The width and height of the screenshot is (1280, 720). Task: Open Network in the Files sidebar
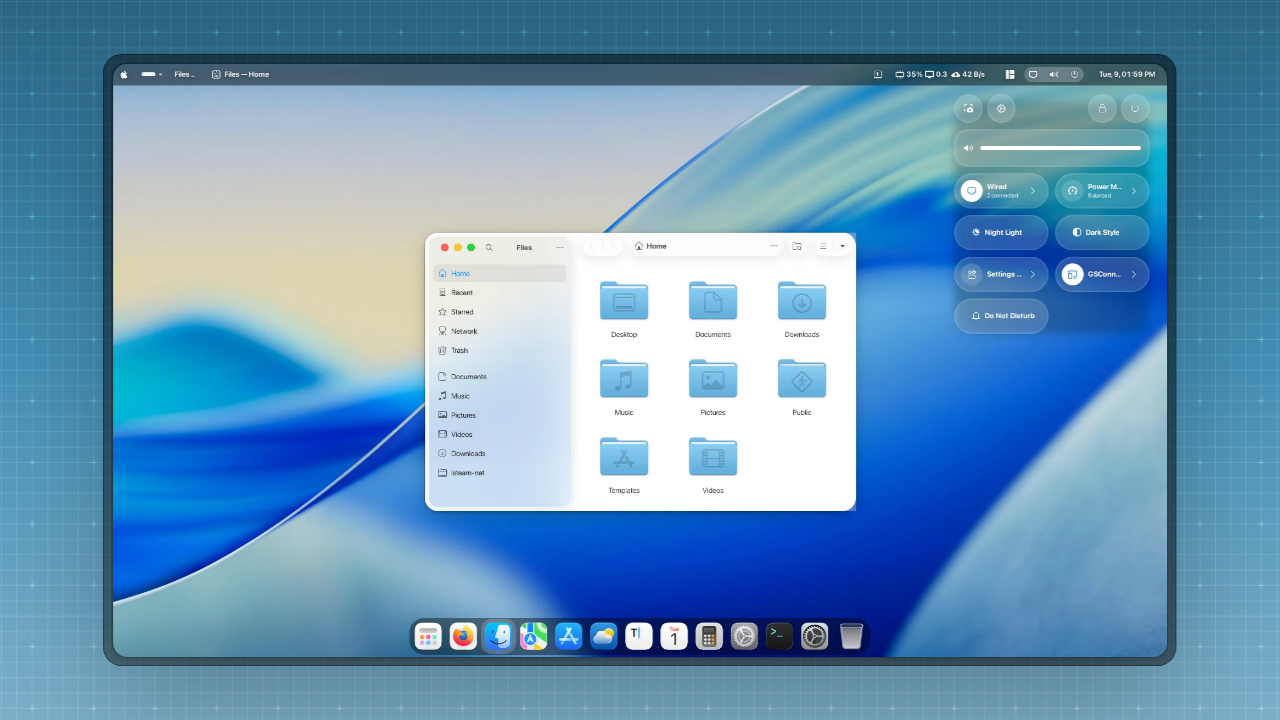499,331
